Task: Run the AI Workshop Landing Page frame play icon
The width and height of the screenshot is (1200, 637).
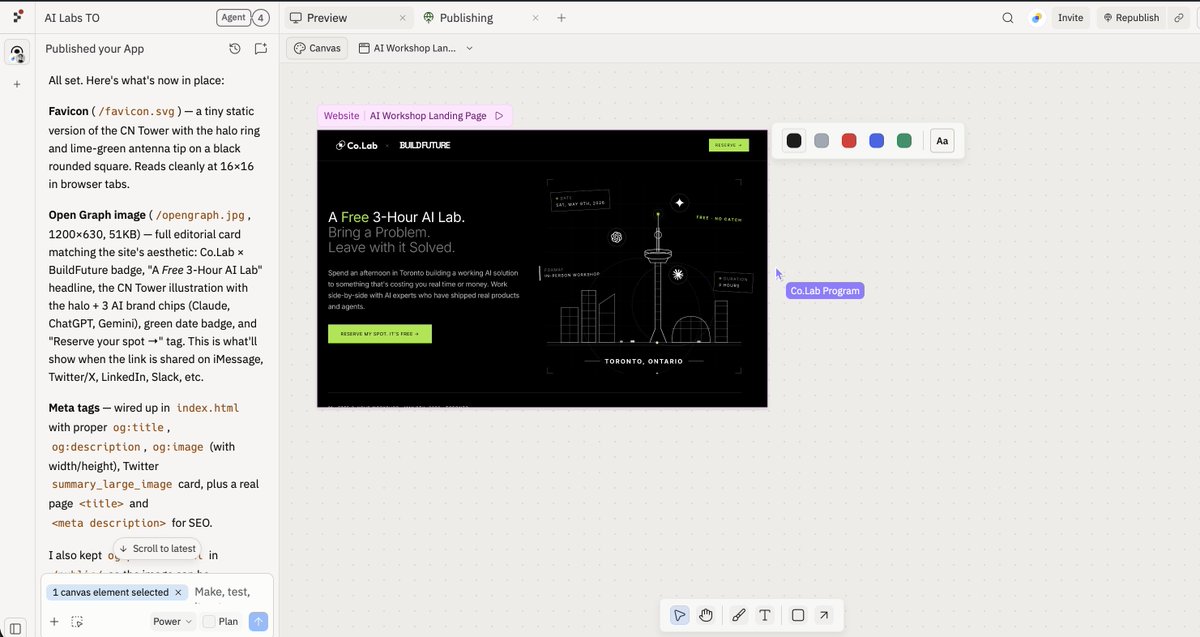Action: (499, 116)
